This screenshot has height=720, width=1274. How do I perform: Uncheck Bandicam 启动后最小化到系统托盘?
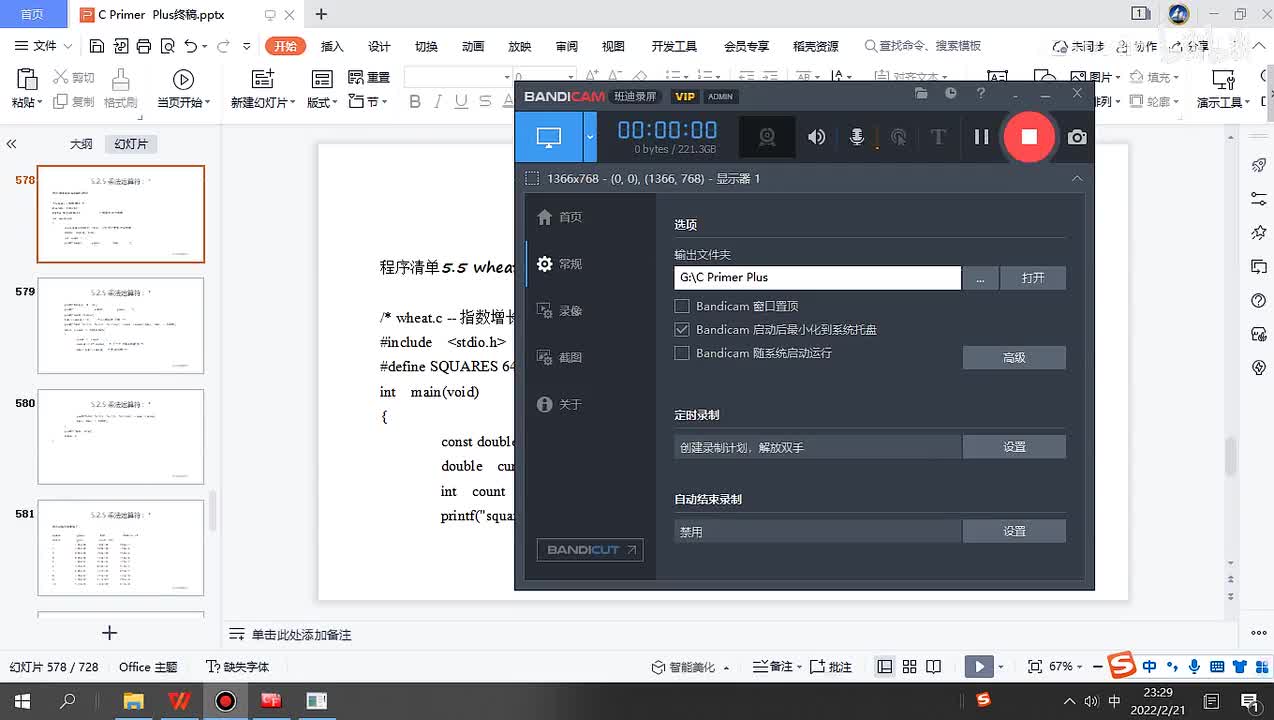click(x=682, y=329)
